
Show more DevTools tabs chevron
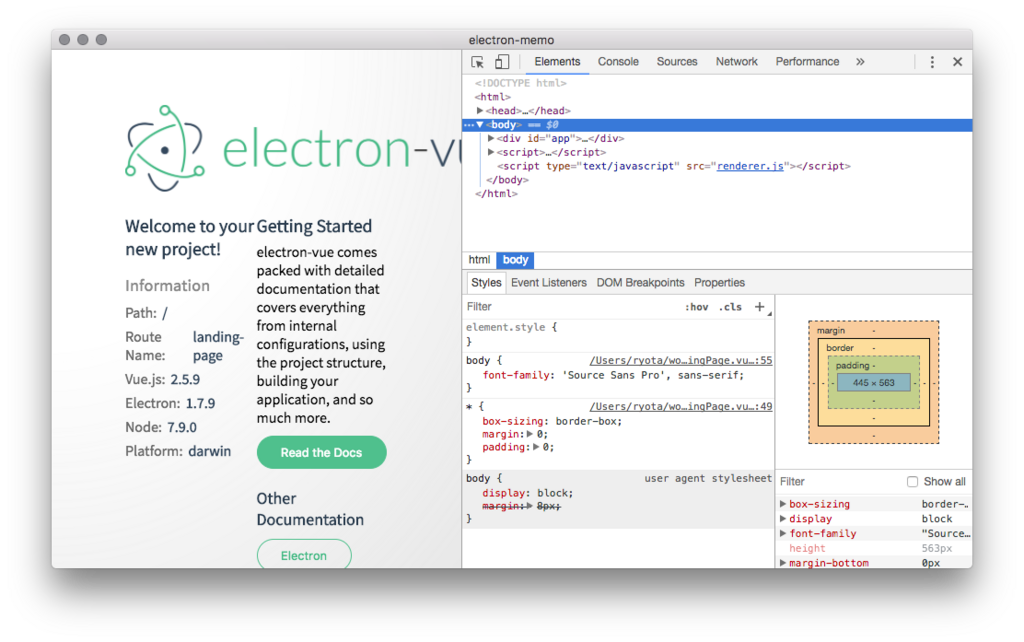(x=860, y=61)
